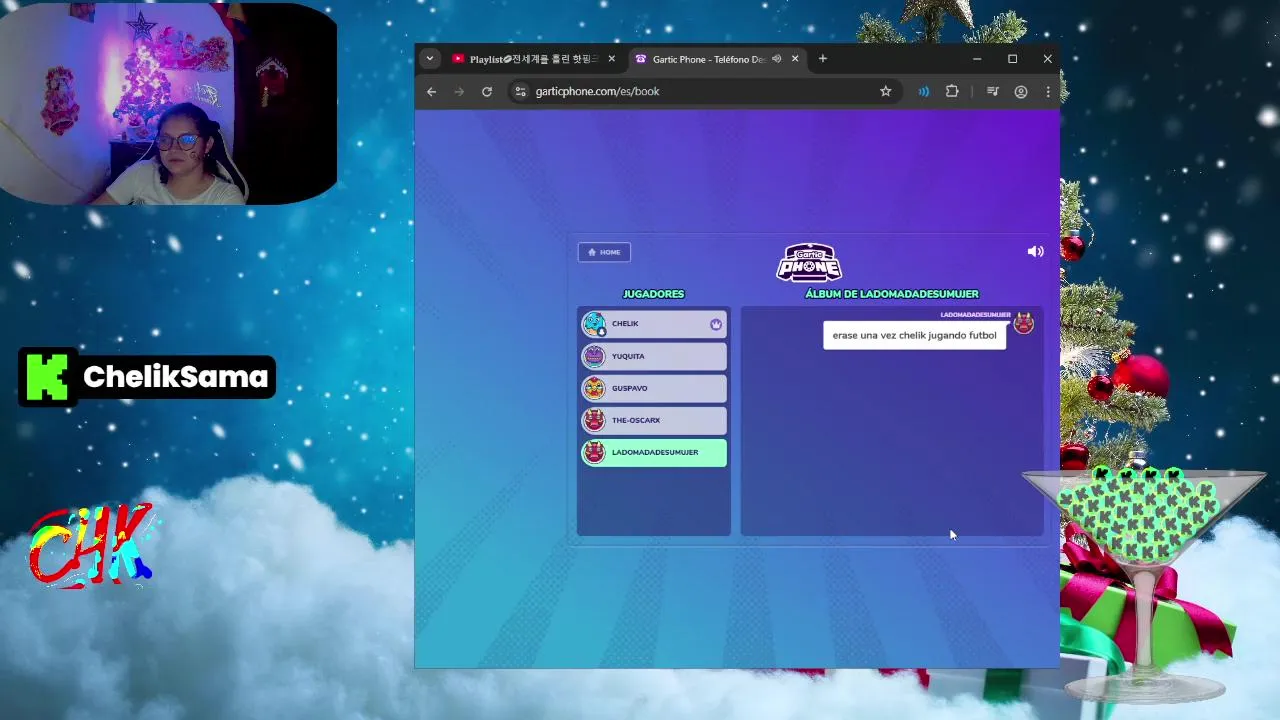The width and height of the screenshot is (1280, 720).
Task: Select player THE-OSCARX in the list
Action: tap(653, 420)
